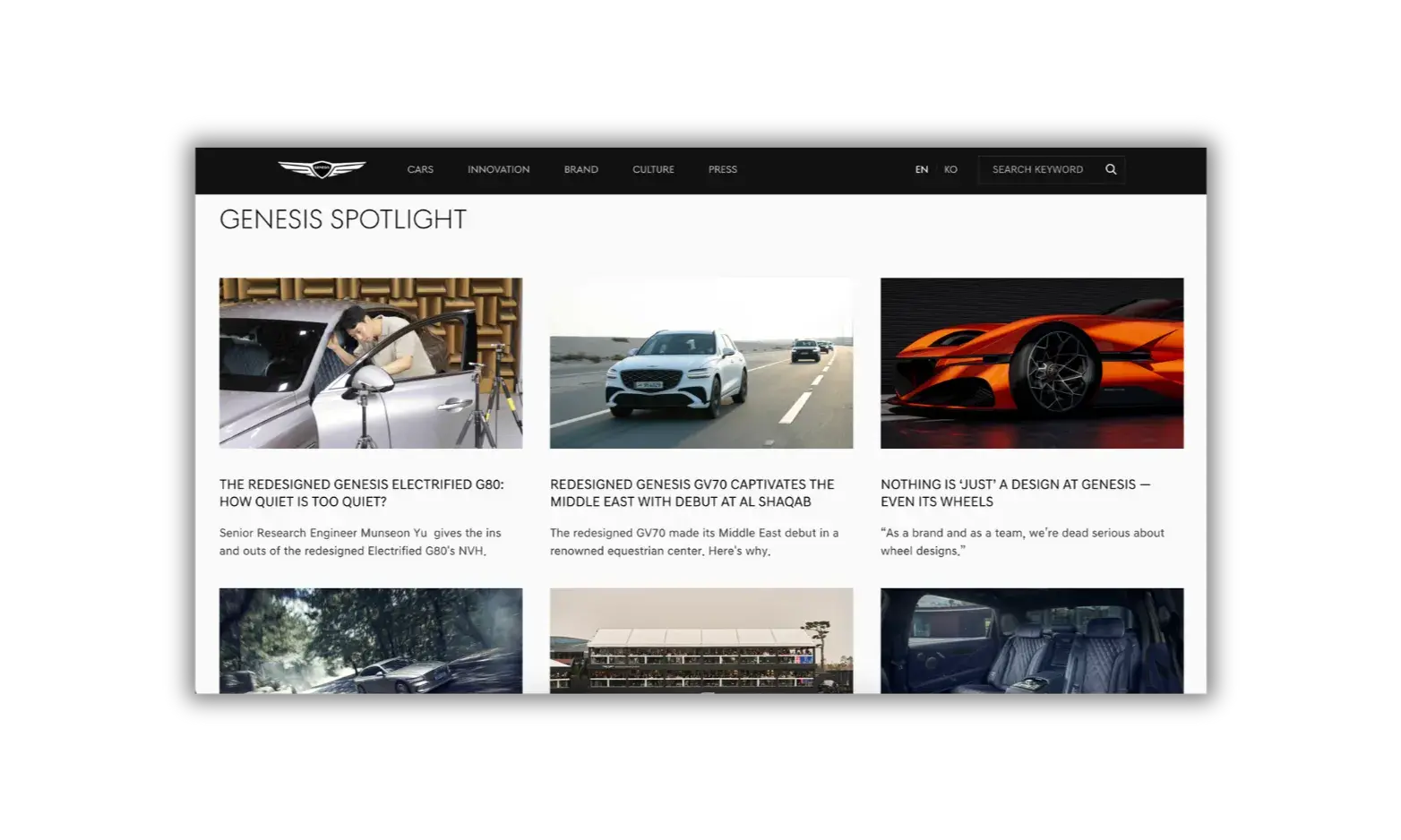This screenshot has width=1401, height=840.
Task: Open the INNOVATION menu
Action: (x=498, y=169)
